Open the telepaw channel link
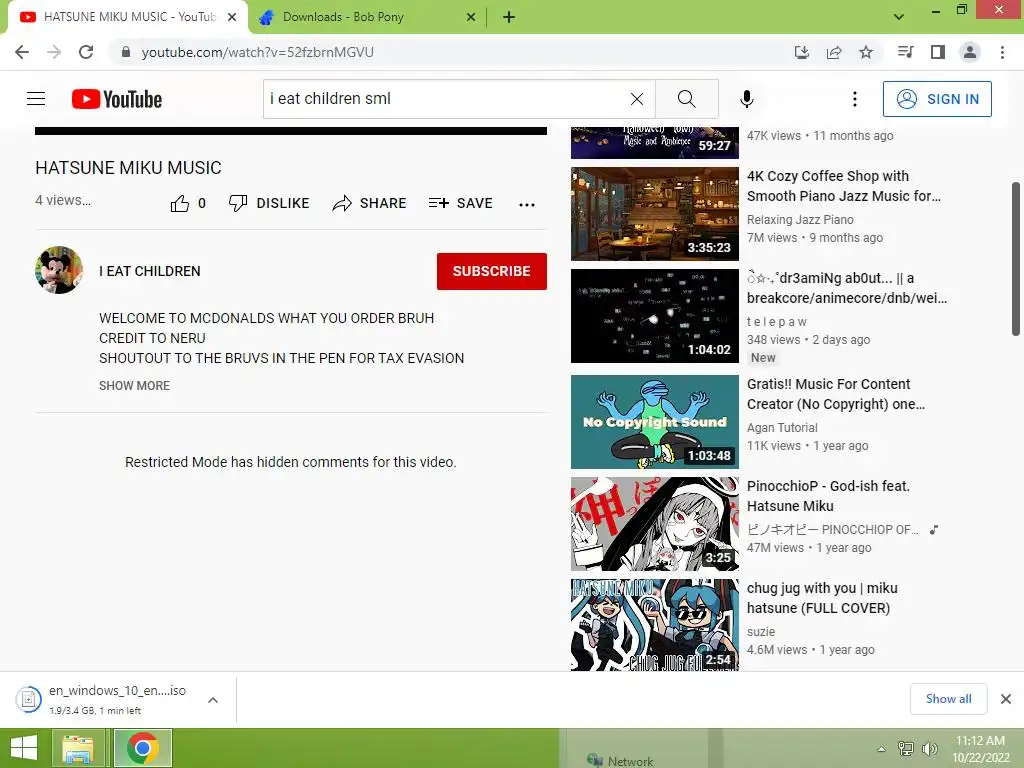Viewport: 1024px width, 768px height. tap(776, 321)
